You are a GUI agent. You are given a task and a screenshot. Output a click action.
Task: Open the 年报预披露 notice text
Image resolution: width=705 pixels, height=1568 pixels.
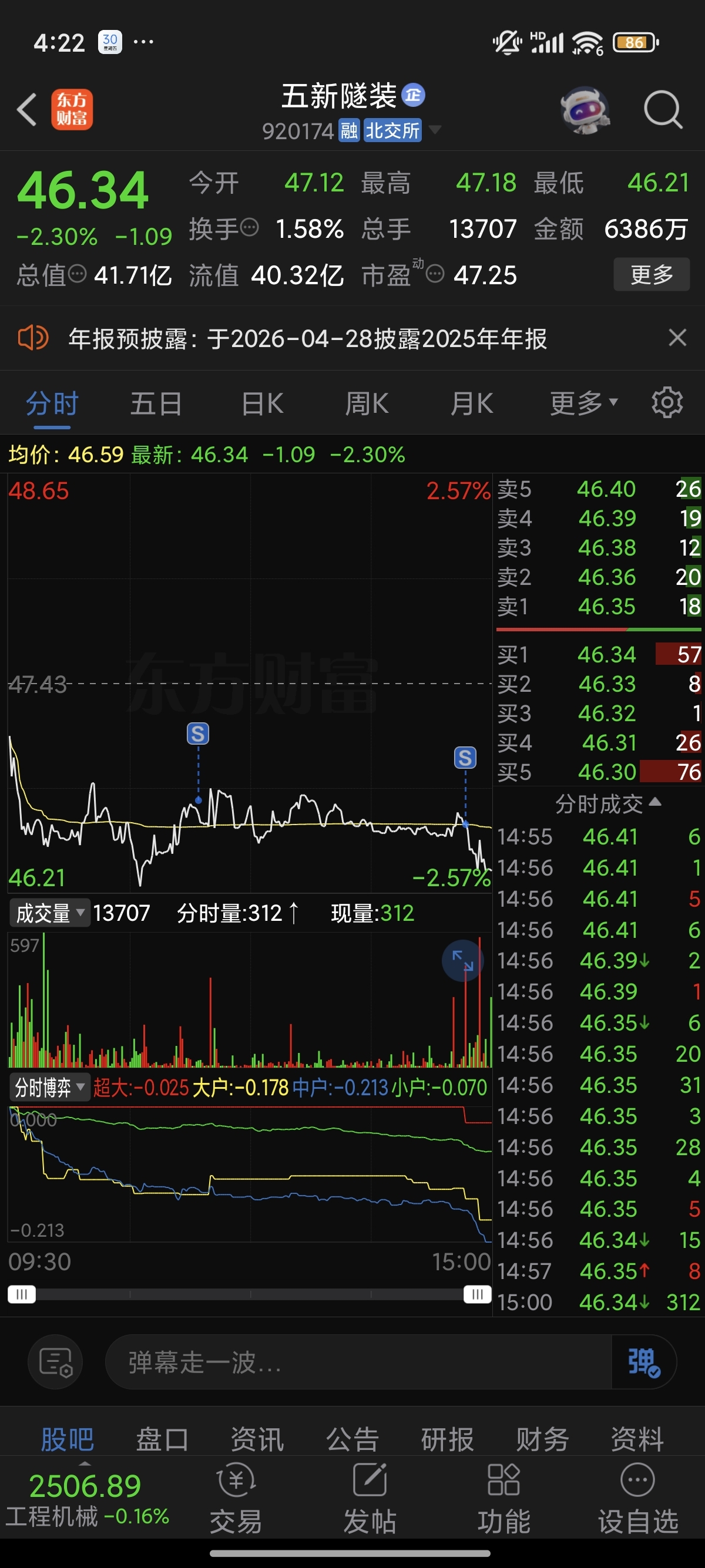coord(307,338)
